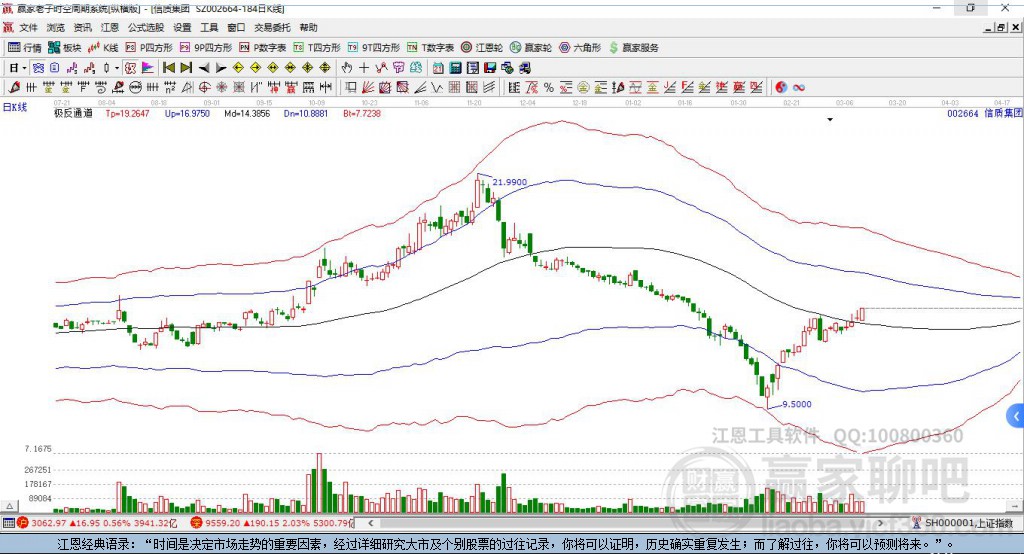Click the grid table icon at status bar left
The image size is (1024, 554).
point(8,523)
